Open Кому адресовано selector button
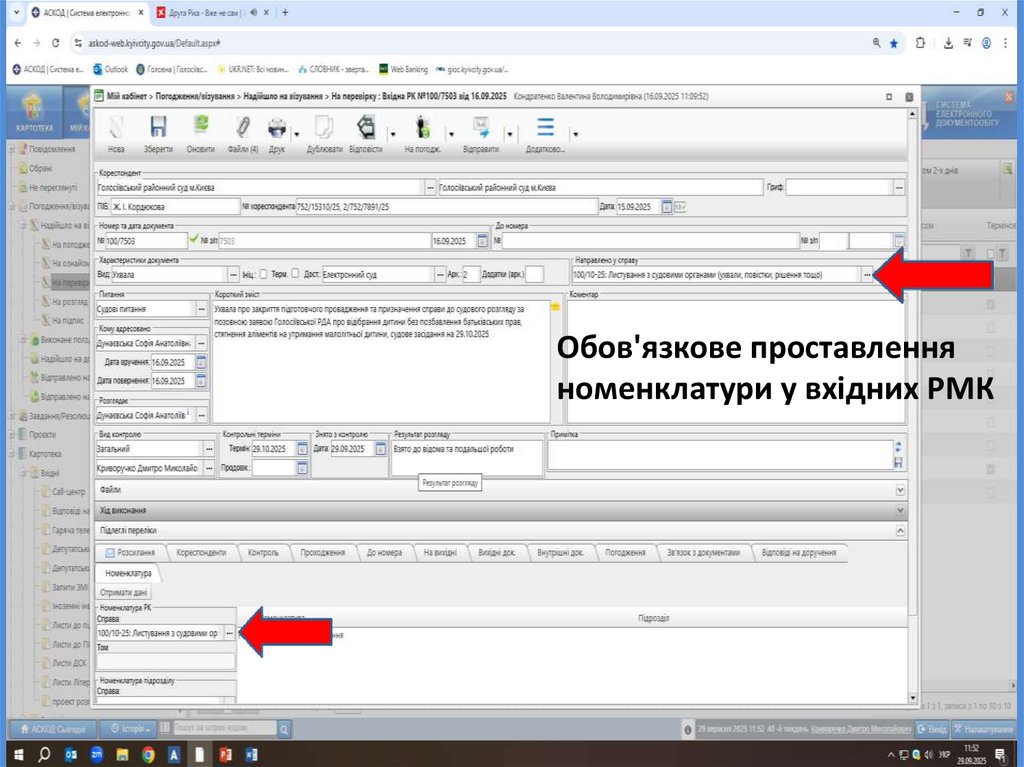 pos(202,343)
